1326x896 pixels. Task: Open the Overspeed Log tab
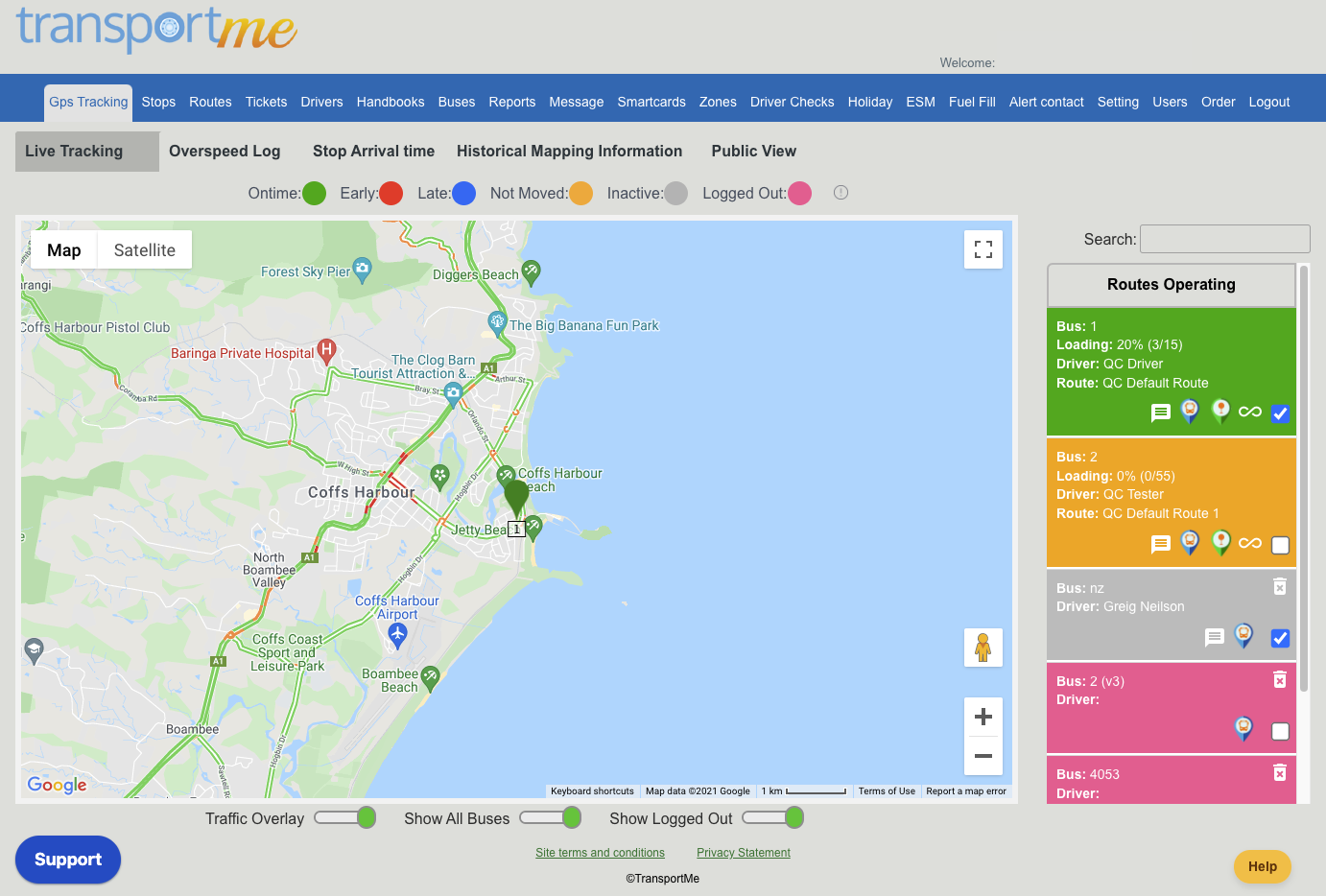(x=225, y=151)
